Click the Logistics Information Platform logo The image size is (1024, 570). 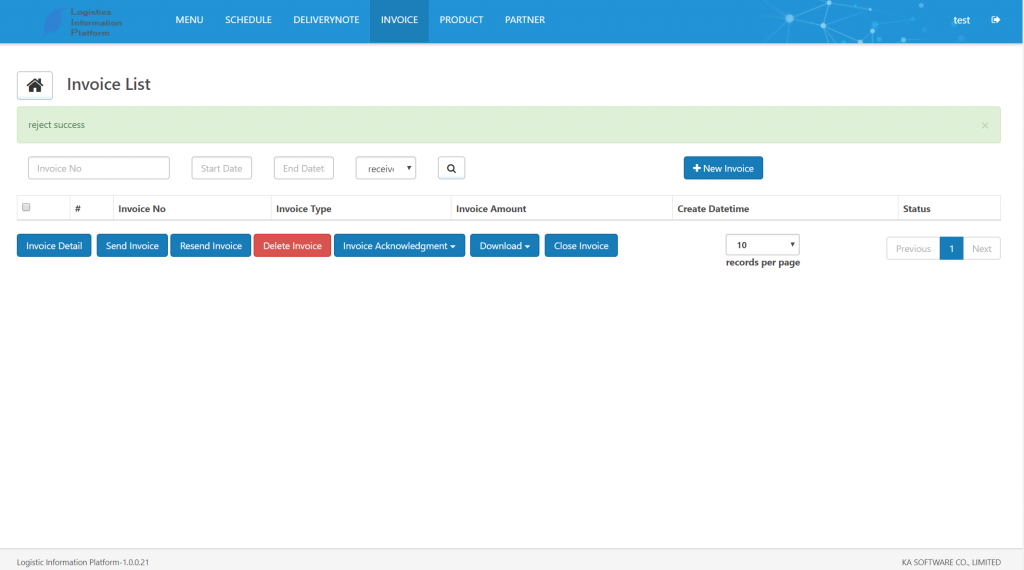pyautogui.click(x=82, y=22)
